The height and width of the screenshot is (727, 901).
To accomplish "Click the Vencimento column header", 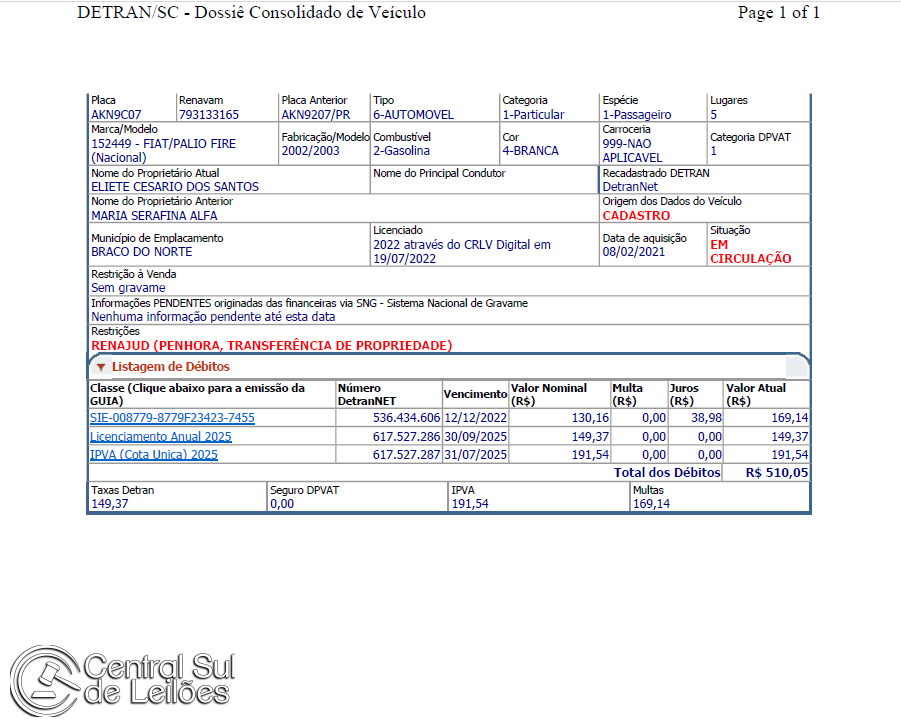I will [x=475, y=394].
